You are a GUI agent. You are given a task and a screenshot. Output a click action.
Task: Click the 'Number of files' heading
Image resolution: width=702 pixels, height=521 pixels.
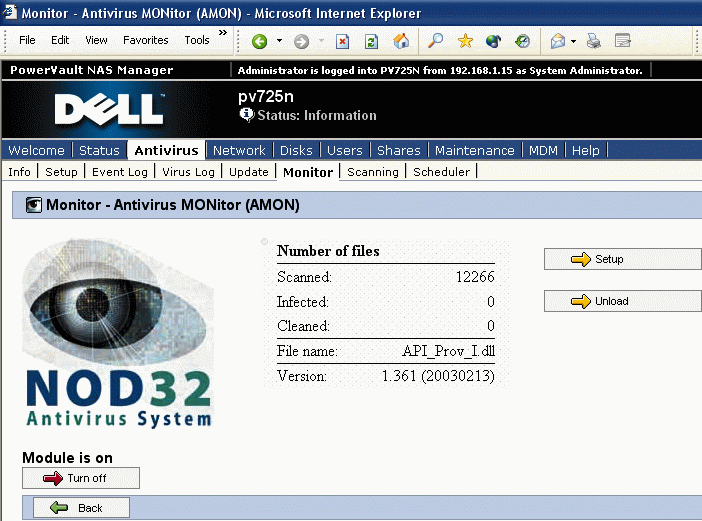(x=328, y=251)
